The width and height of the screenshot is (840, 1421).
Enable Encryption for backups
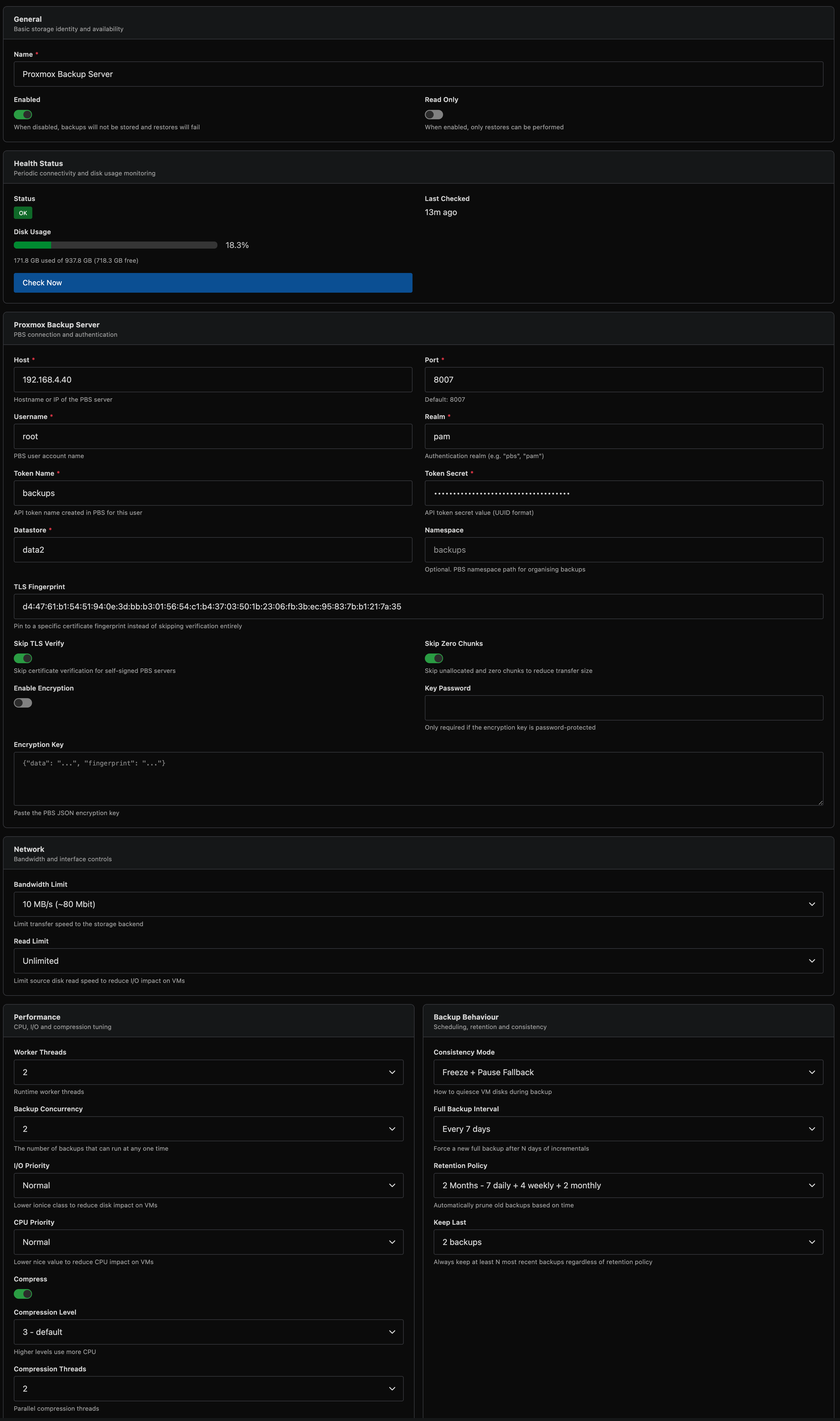[23, 702]
